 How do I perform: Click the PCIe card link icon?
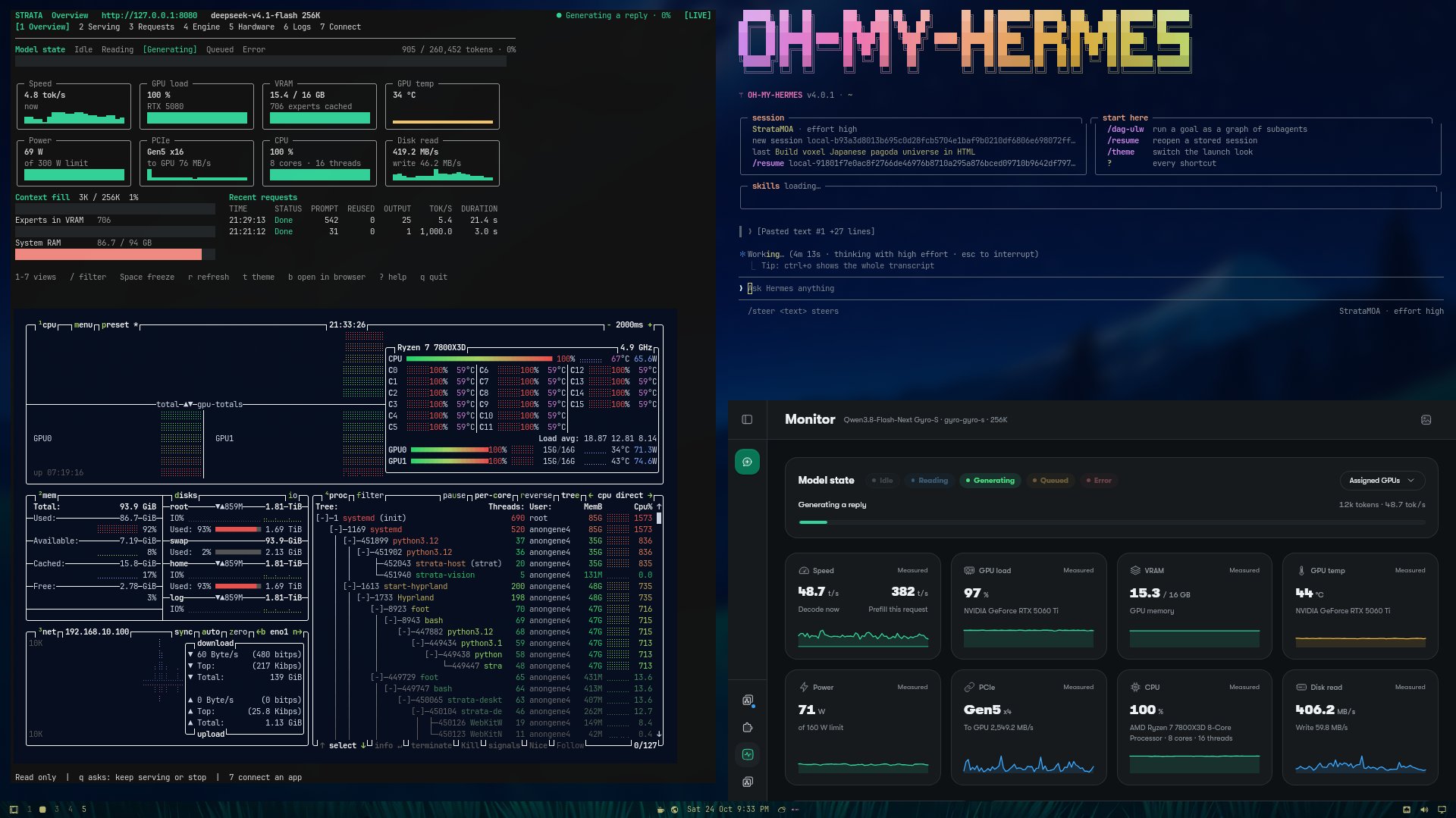(x=969, y=687)
